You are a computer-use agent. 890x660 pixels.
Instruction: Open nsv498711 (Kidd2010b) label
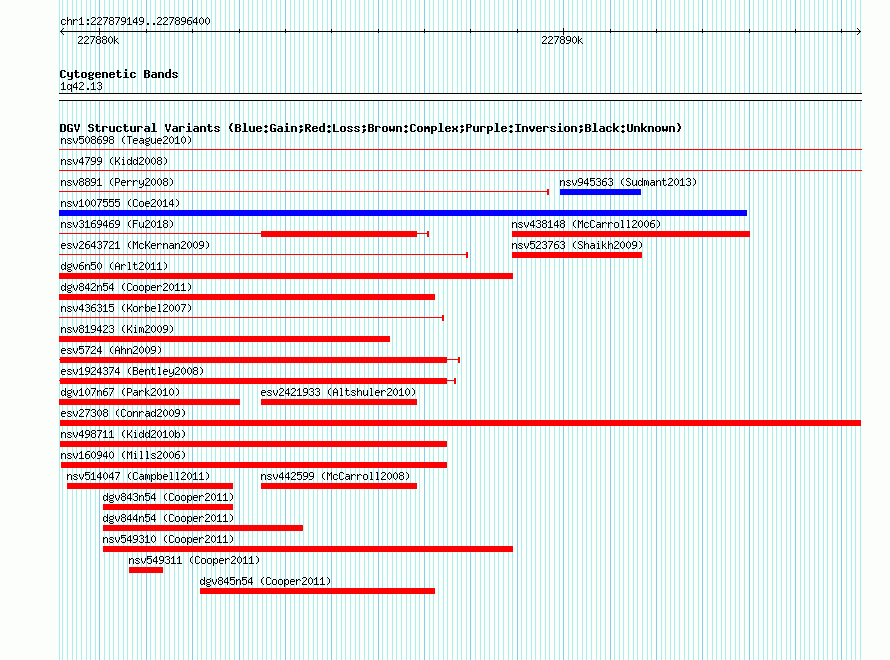tap(123, 434)
